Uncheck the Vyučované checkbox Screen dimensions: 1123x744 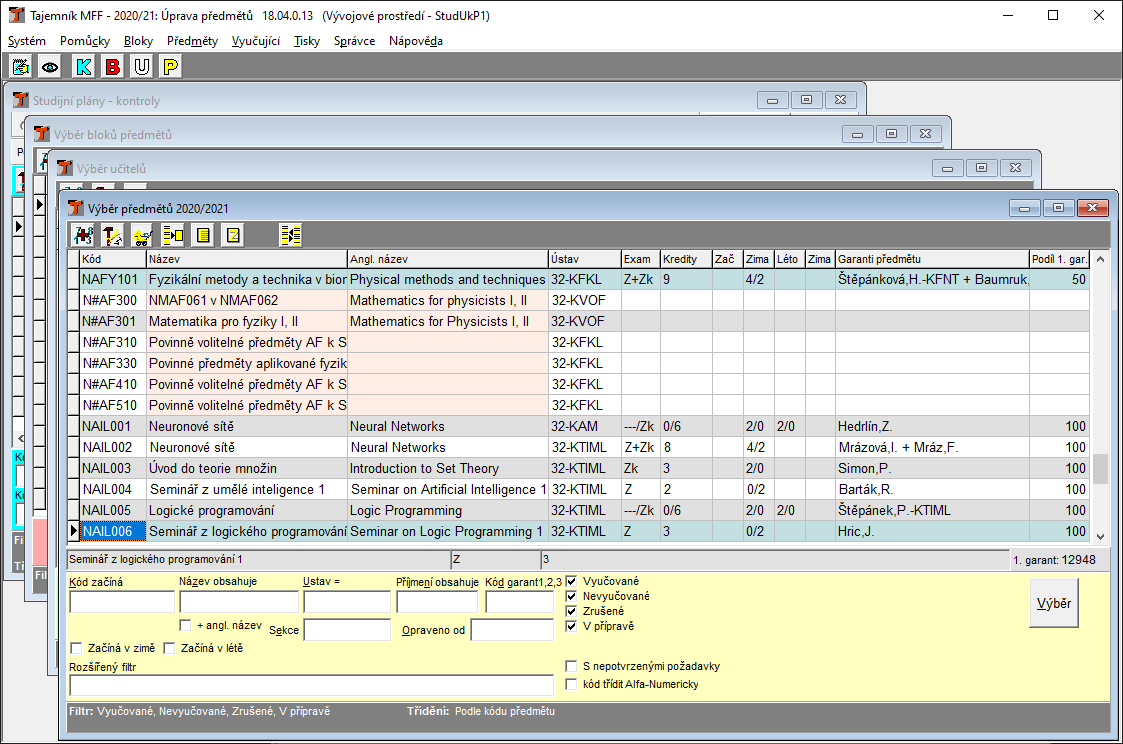572,581
